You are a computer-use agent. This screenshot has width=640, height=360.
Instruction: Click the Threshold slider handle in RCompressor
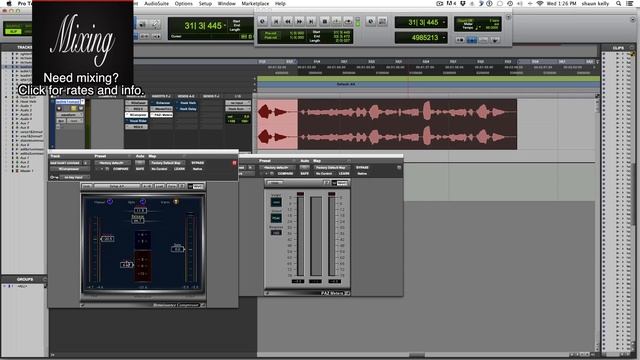tap(107, 239)
